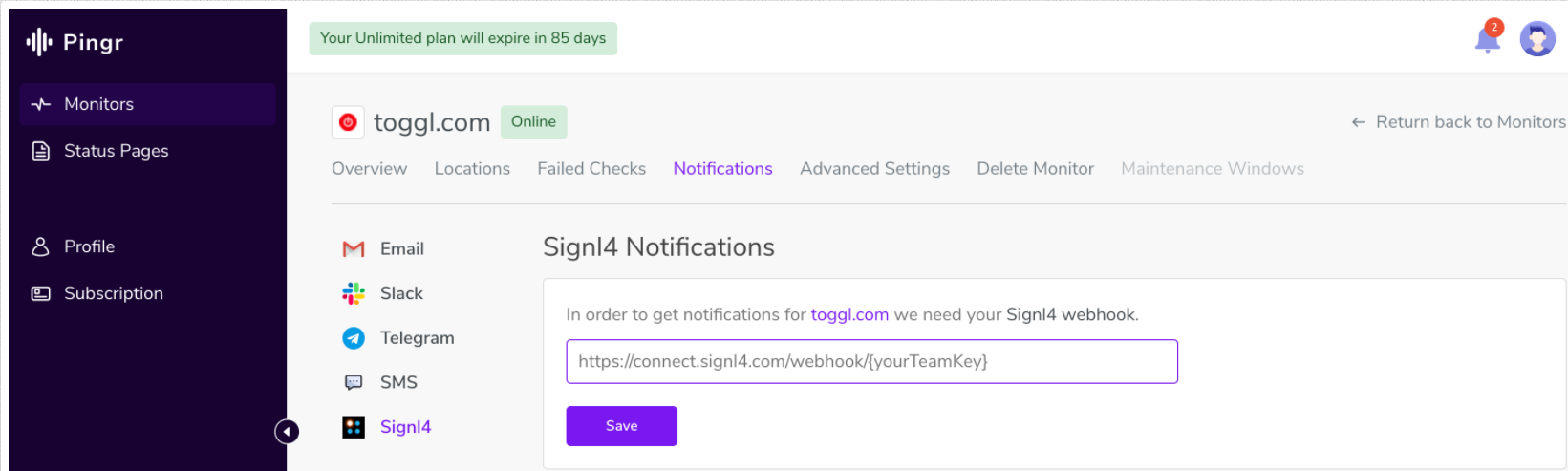Open the Advanced Settings tab
Viewport: 1568px width, 471px height.
click(874, 169)
